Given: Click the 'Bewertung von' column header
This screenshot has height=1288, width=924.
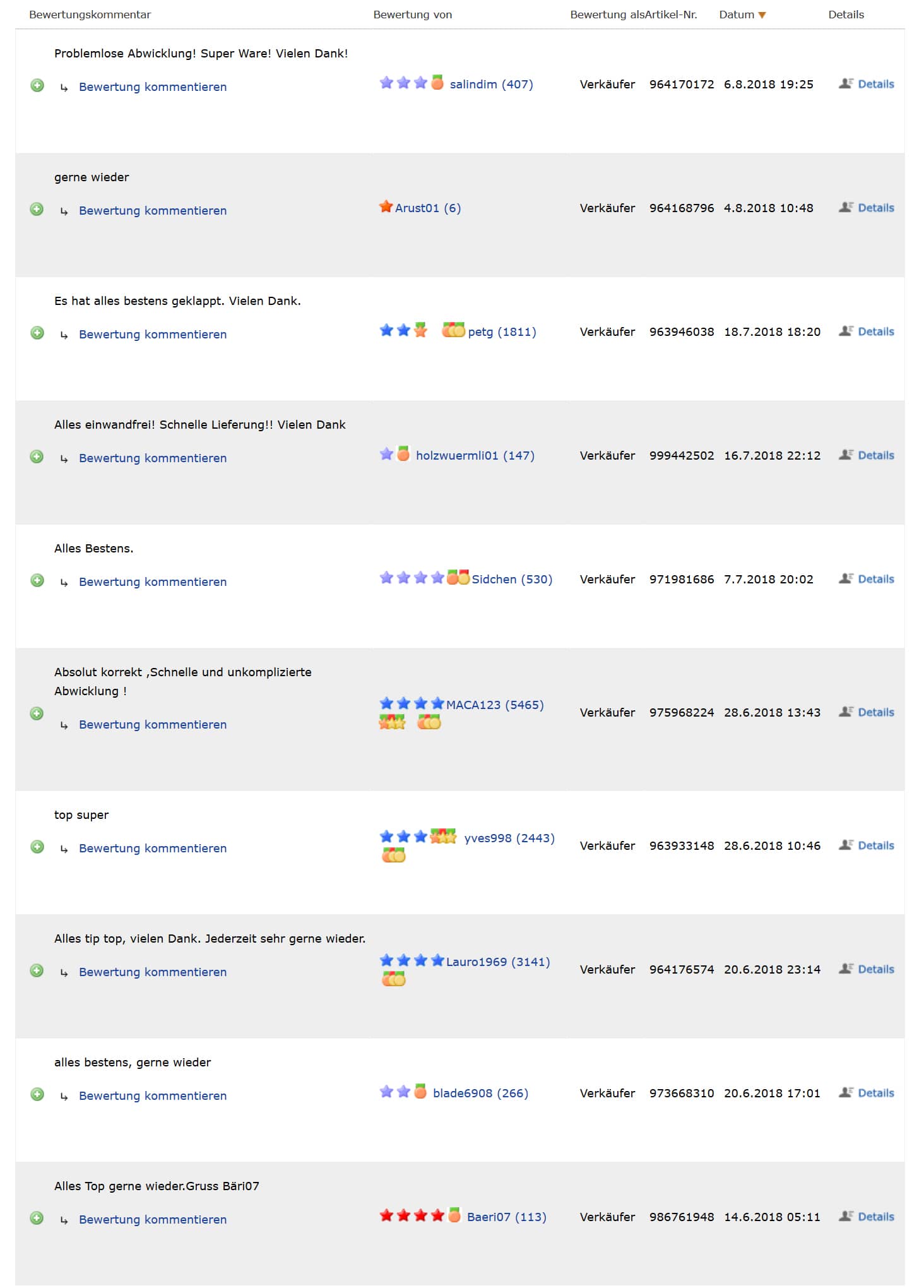Looking at the screenshot, I should 412,15.
